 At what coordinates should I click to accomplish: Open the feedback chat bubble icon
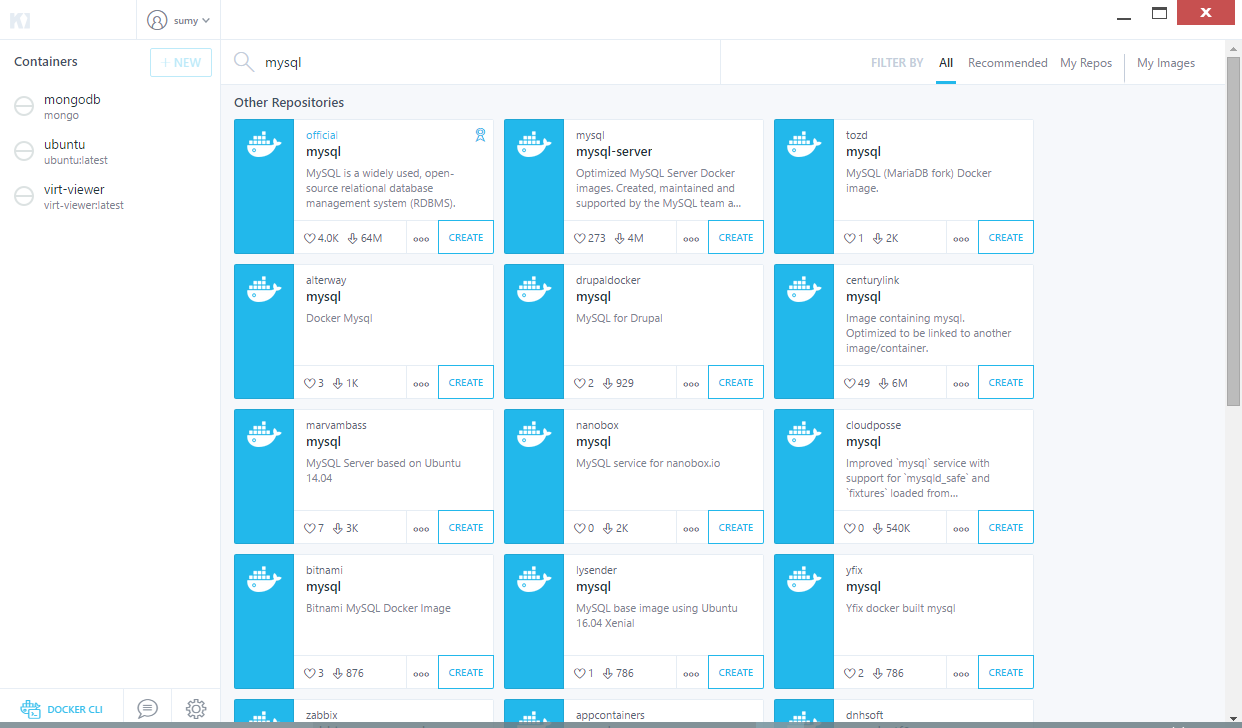point(147,709)
